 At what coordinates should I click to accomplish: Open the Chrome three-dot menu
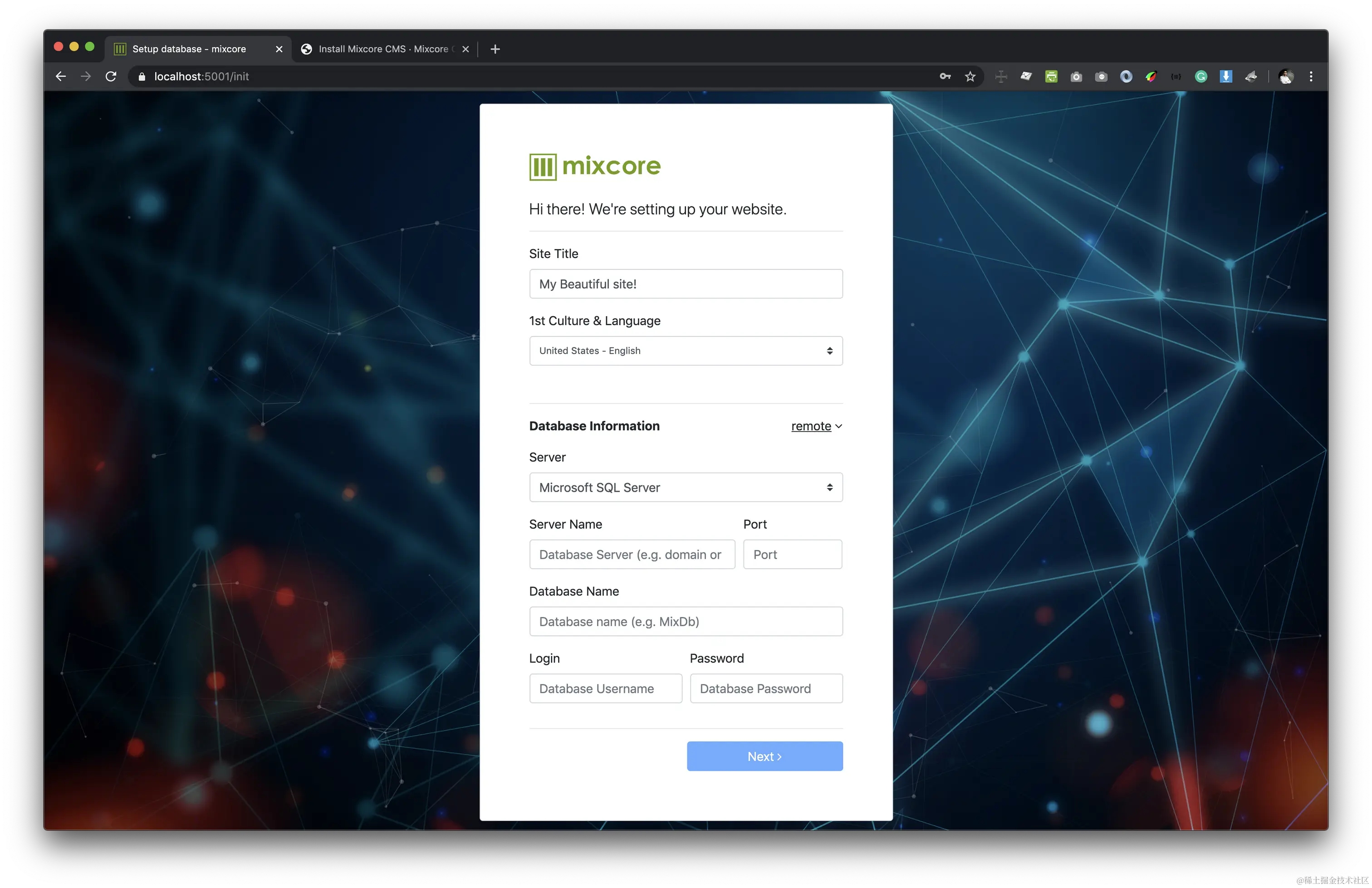point(1311,77)
